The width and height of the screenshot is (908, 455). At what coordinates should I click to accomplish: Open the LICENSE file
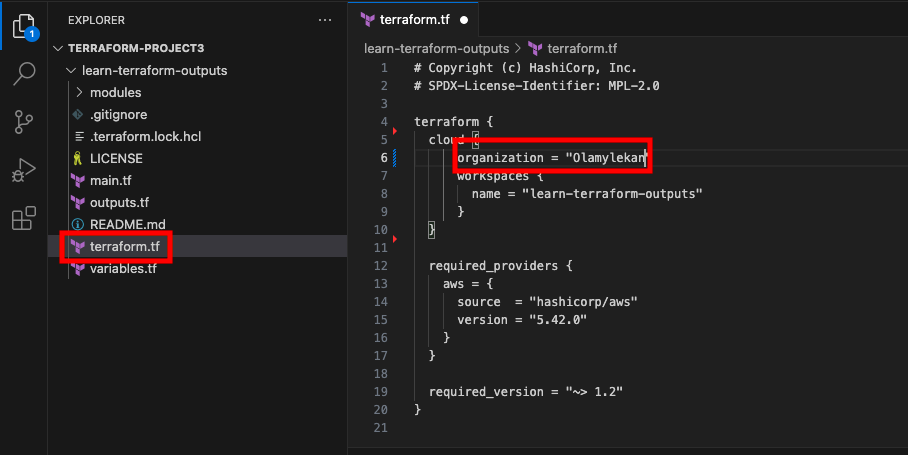(x=116, y=159)
